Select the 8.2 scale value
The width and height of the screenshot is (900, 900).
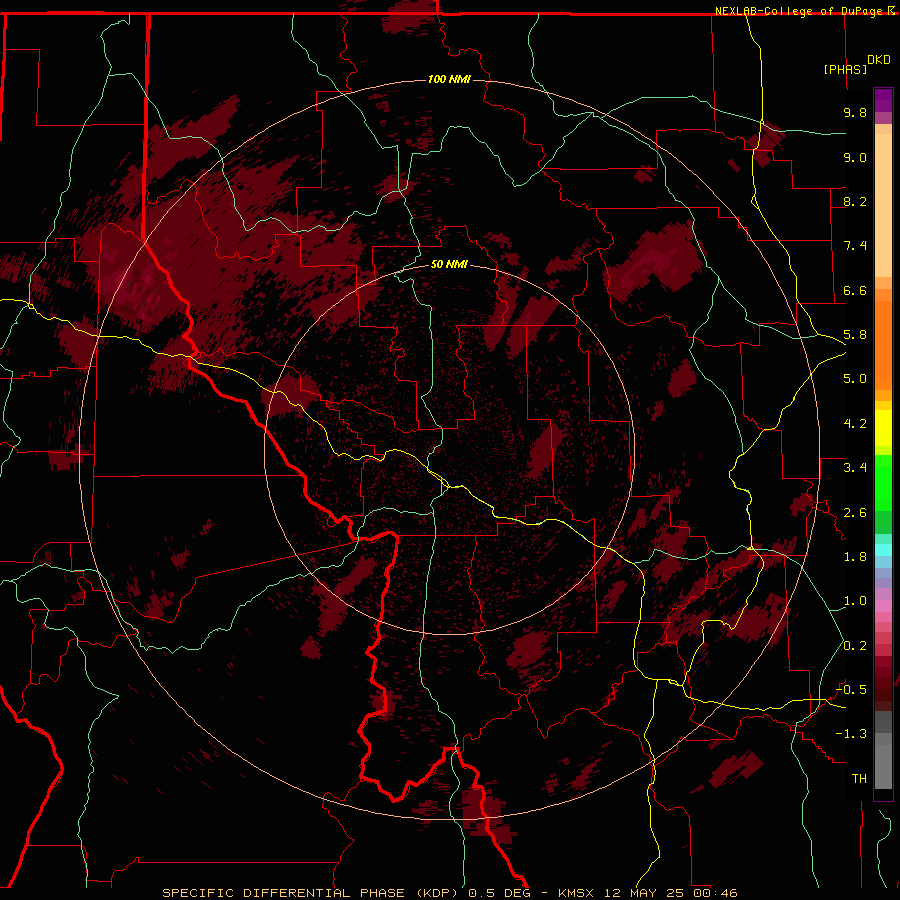[x=855, y=201]
